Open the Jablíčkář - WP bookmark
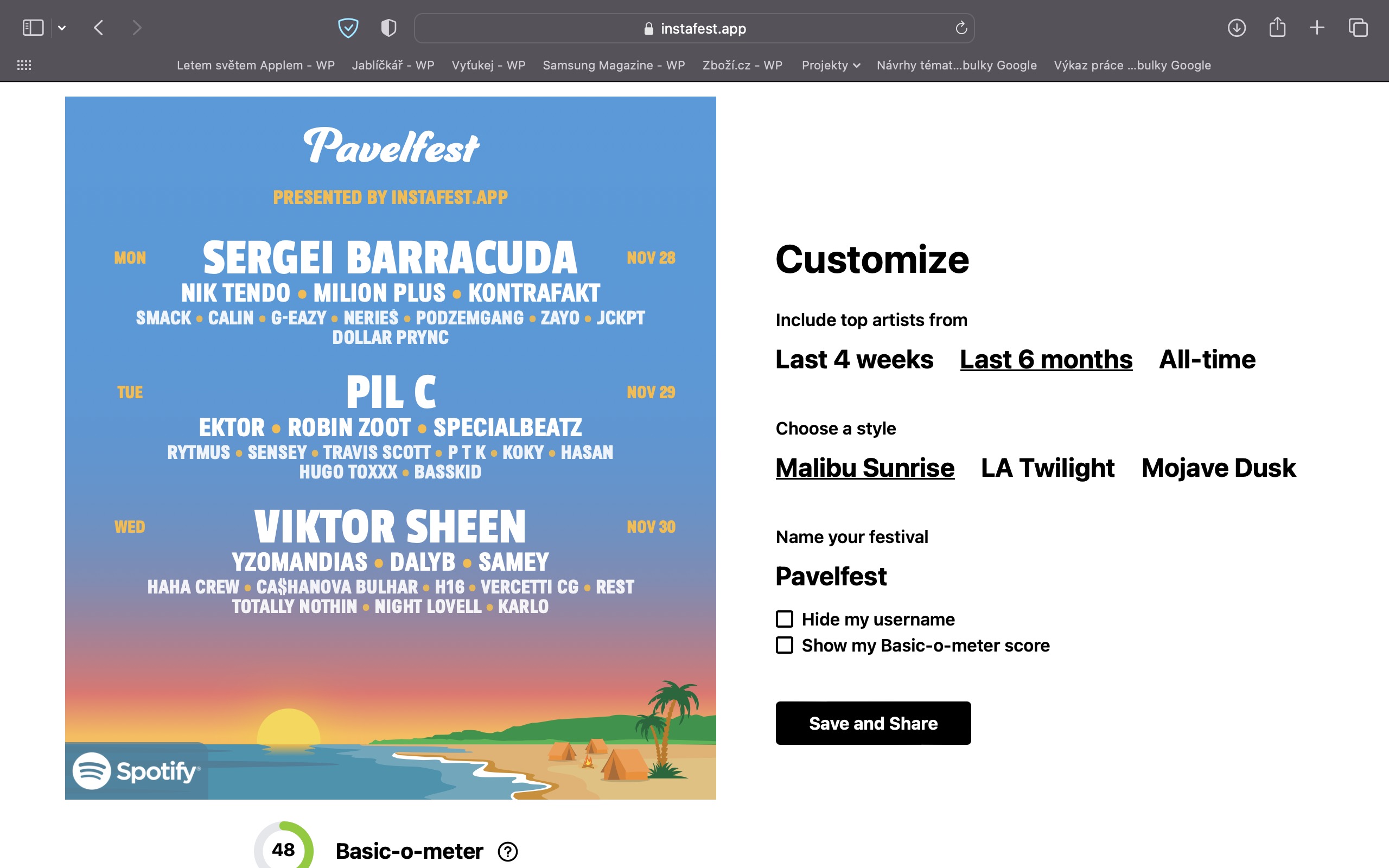Image resolution: width=1389 pixels, height=868 pixels. (393, 66)
